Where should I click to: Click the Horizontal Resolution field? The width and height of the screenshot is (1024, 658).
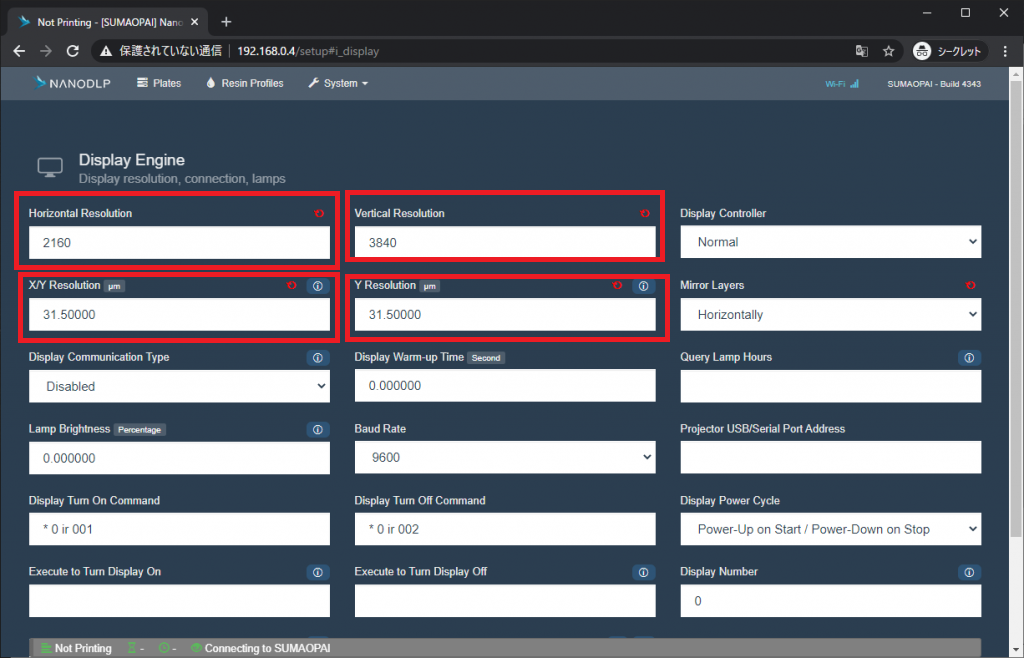pyautogui.click(x=180, y=243)
